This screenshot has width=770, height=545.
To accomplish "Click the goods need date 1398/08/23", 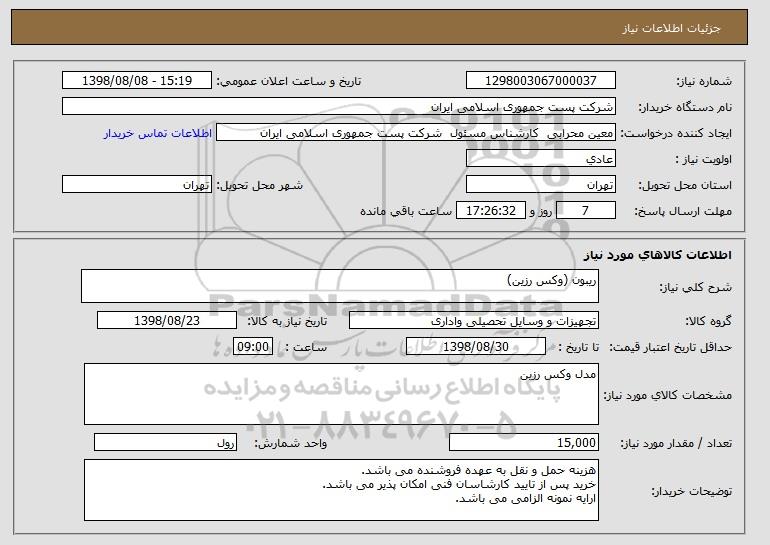I will pyautogui.click(x=167, y=321).
